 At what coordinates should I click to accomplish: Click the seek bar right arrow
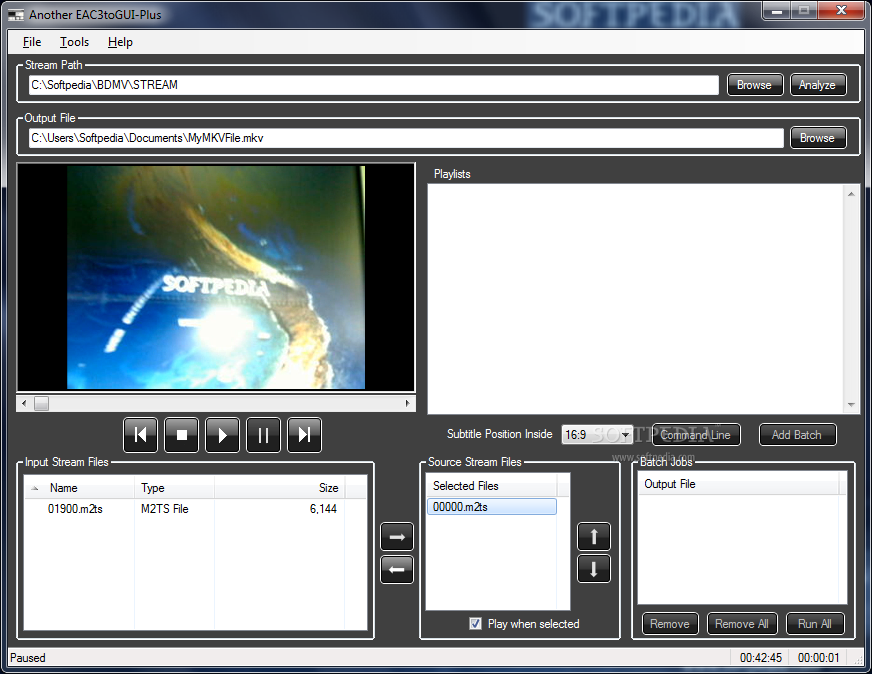408,403
